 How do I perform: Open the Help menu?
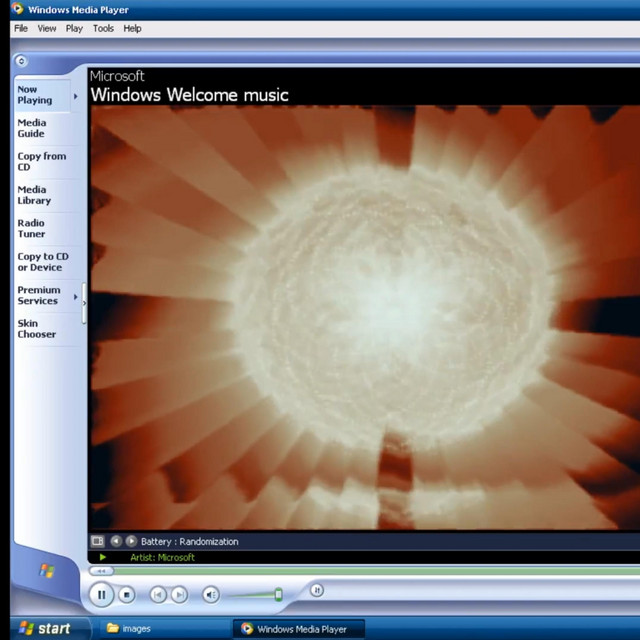(132, 29)
